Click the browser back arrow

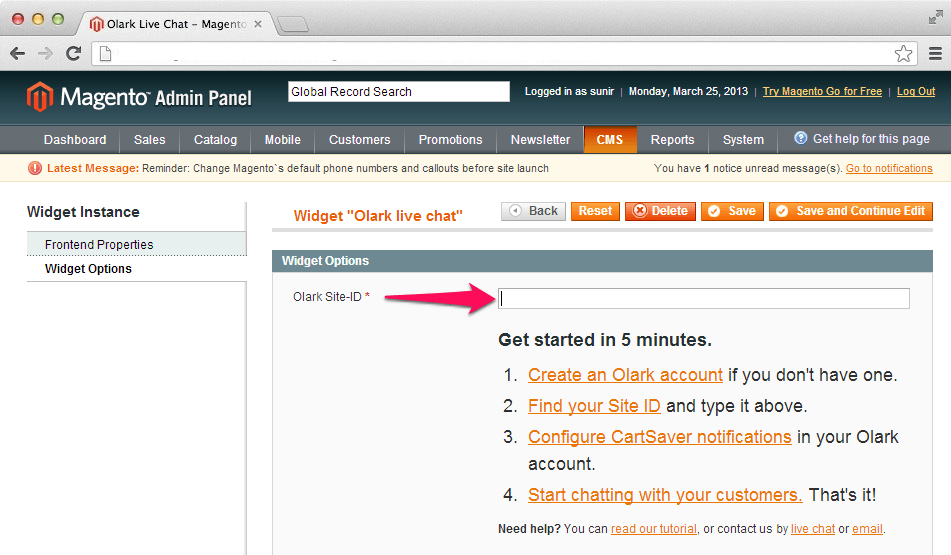(x=18, y=54)
